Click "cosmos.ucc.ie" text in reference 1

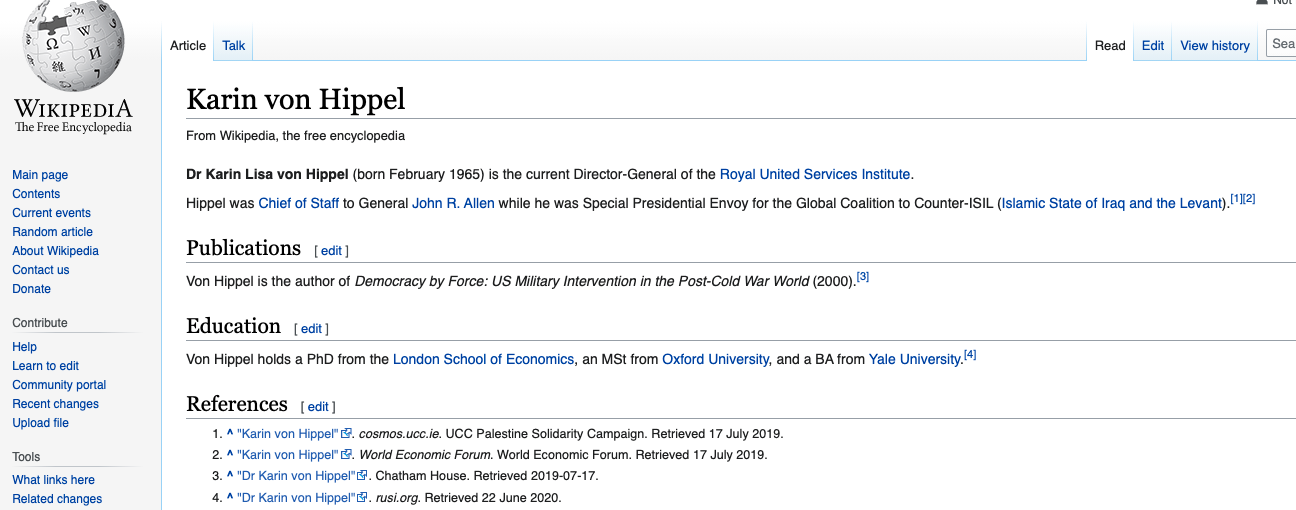400,434
